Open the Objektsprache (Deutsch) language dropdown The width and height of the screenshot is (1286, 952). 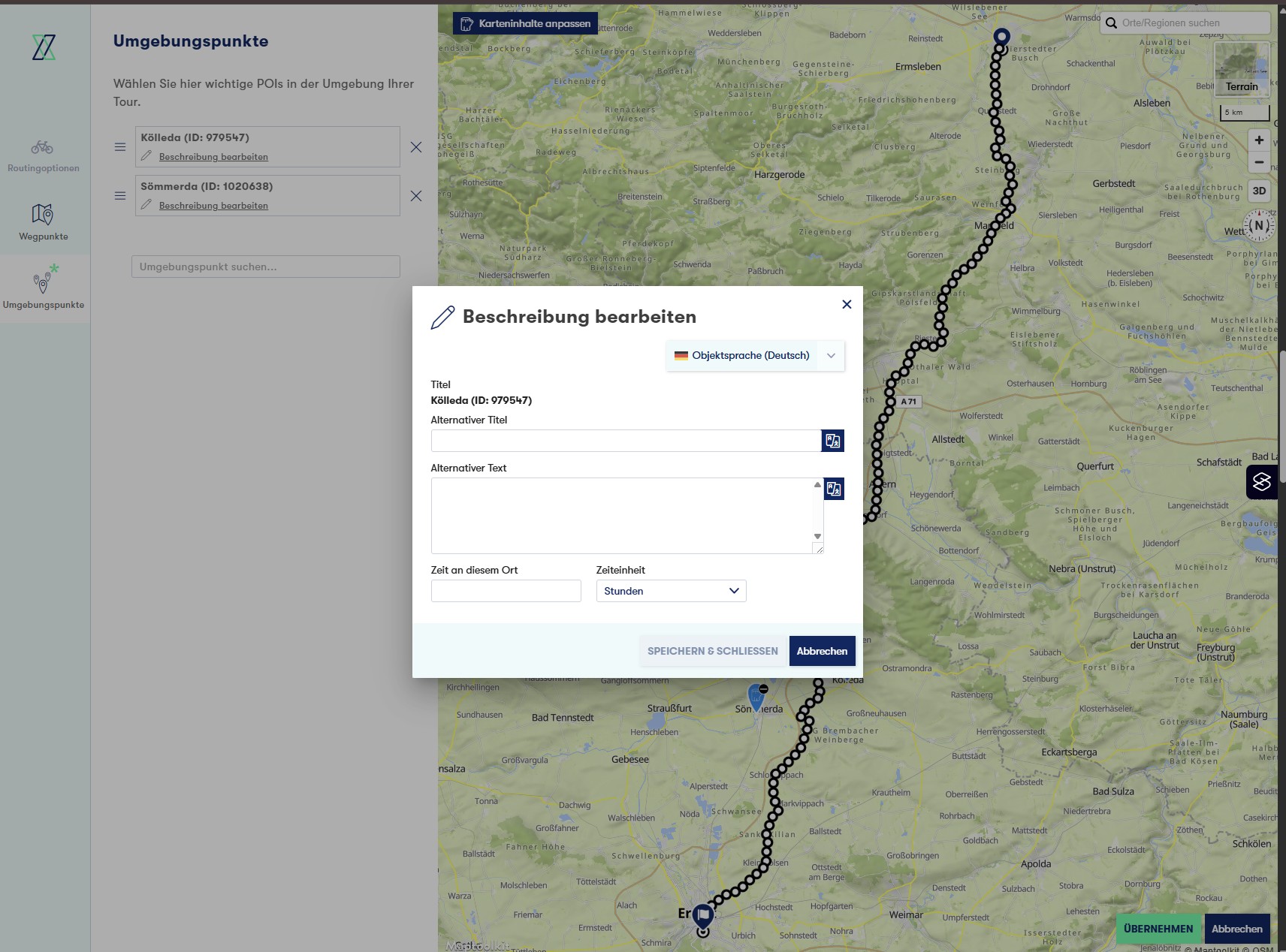pos(754,356)
